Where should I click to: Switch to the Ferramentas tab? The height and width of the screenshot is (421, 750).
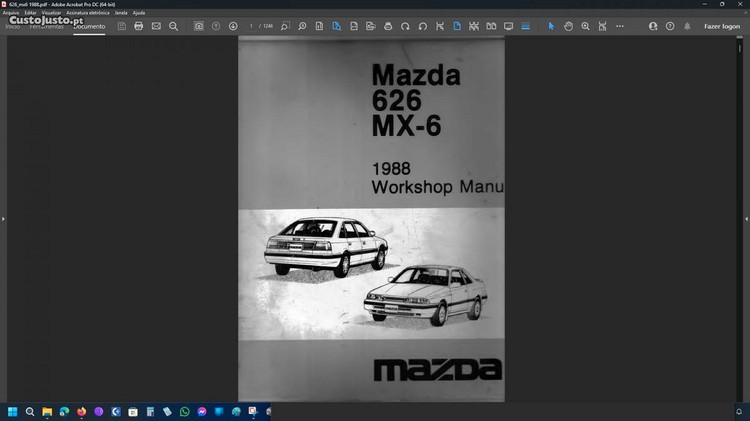47,27
